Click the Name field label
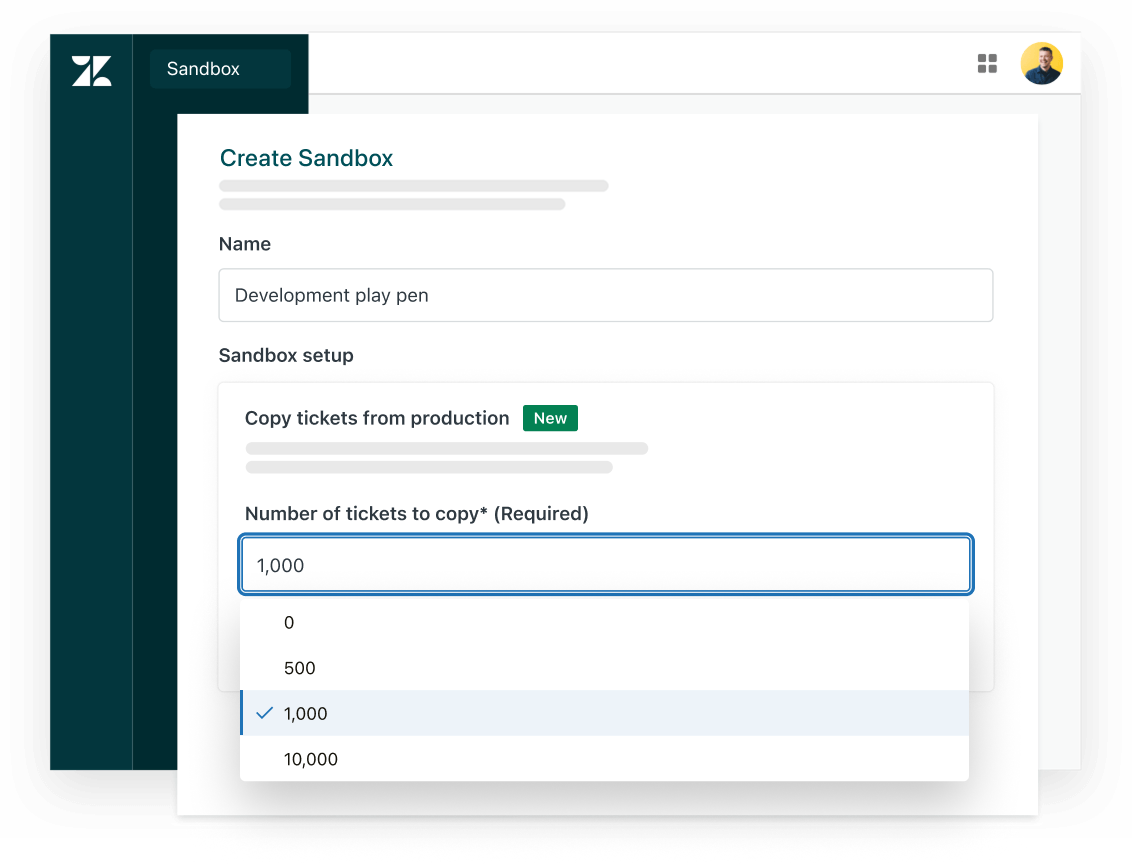The image size is (1132, 865). point(245,244)
